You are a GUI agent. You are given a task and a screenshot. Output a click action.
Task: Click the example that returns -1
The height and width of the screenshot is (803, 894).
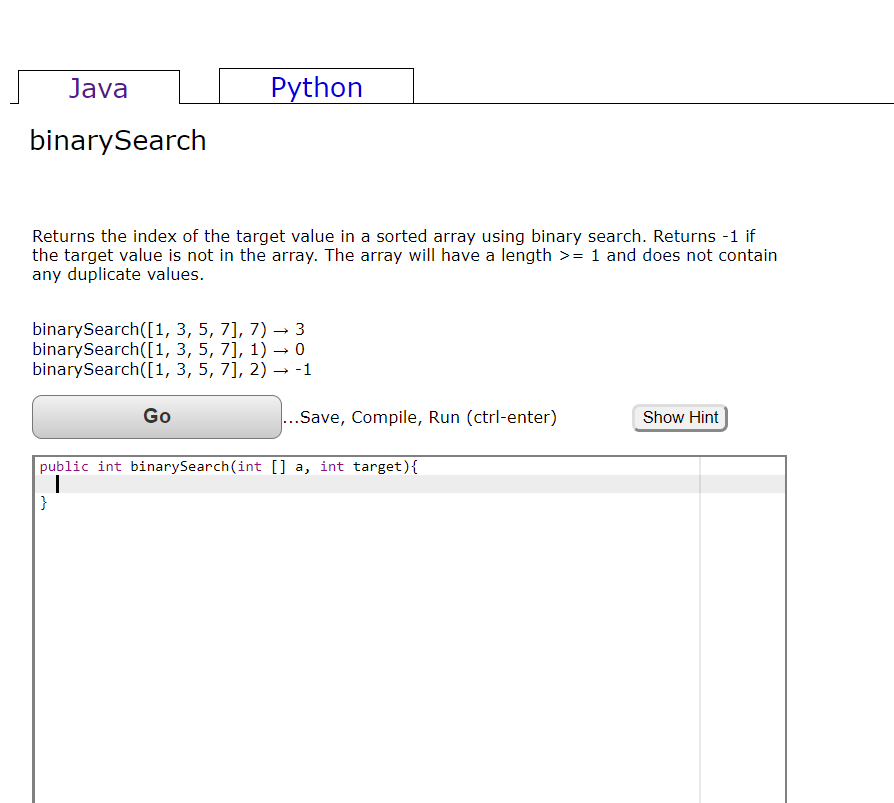[x=171, y=369]
